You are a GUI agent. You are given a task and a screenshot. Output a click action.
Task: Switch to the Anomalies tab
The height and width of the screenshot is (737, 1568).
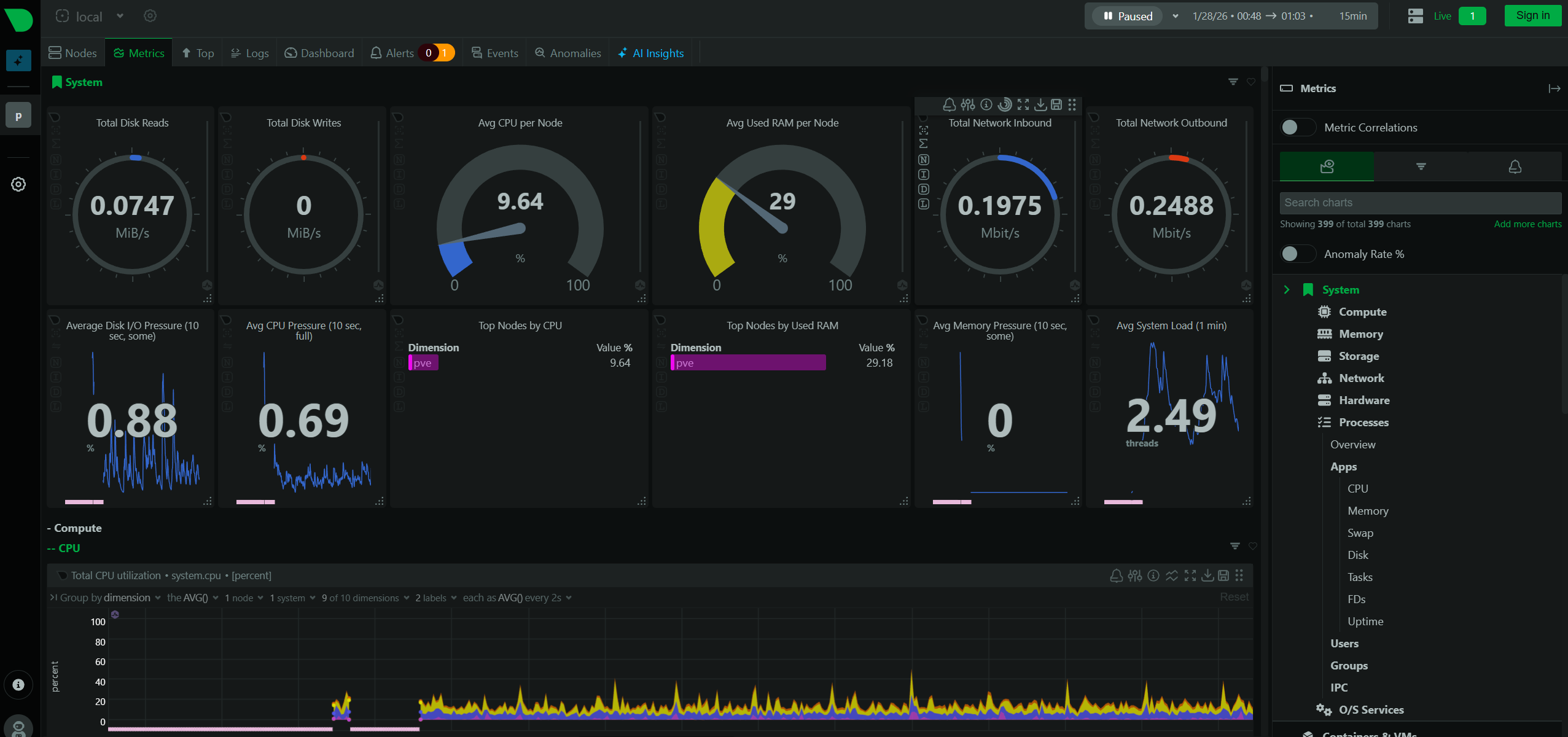[x=568, y=53]
